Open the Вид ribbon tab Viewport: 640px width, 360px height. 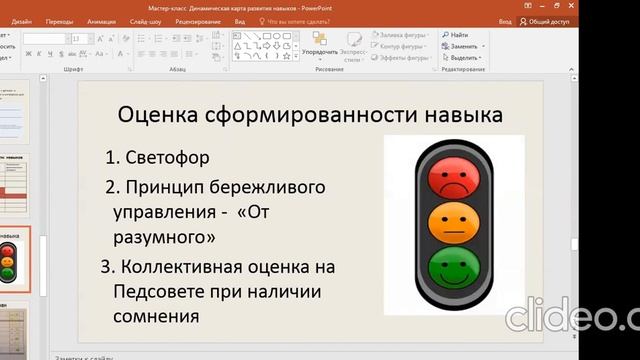point(240,22)
